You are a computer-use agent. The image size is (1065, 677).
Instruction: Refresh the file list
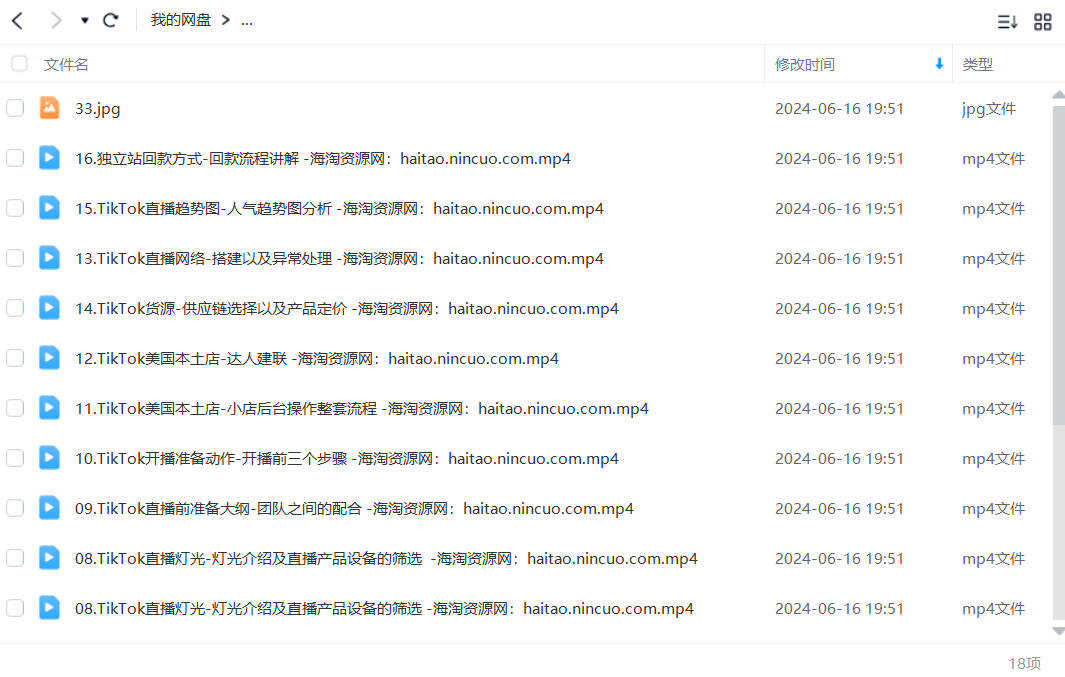tap(111, 20)
